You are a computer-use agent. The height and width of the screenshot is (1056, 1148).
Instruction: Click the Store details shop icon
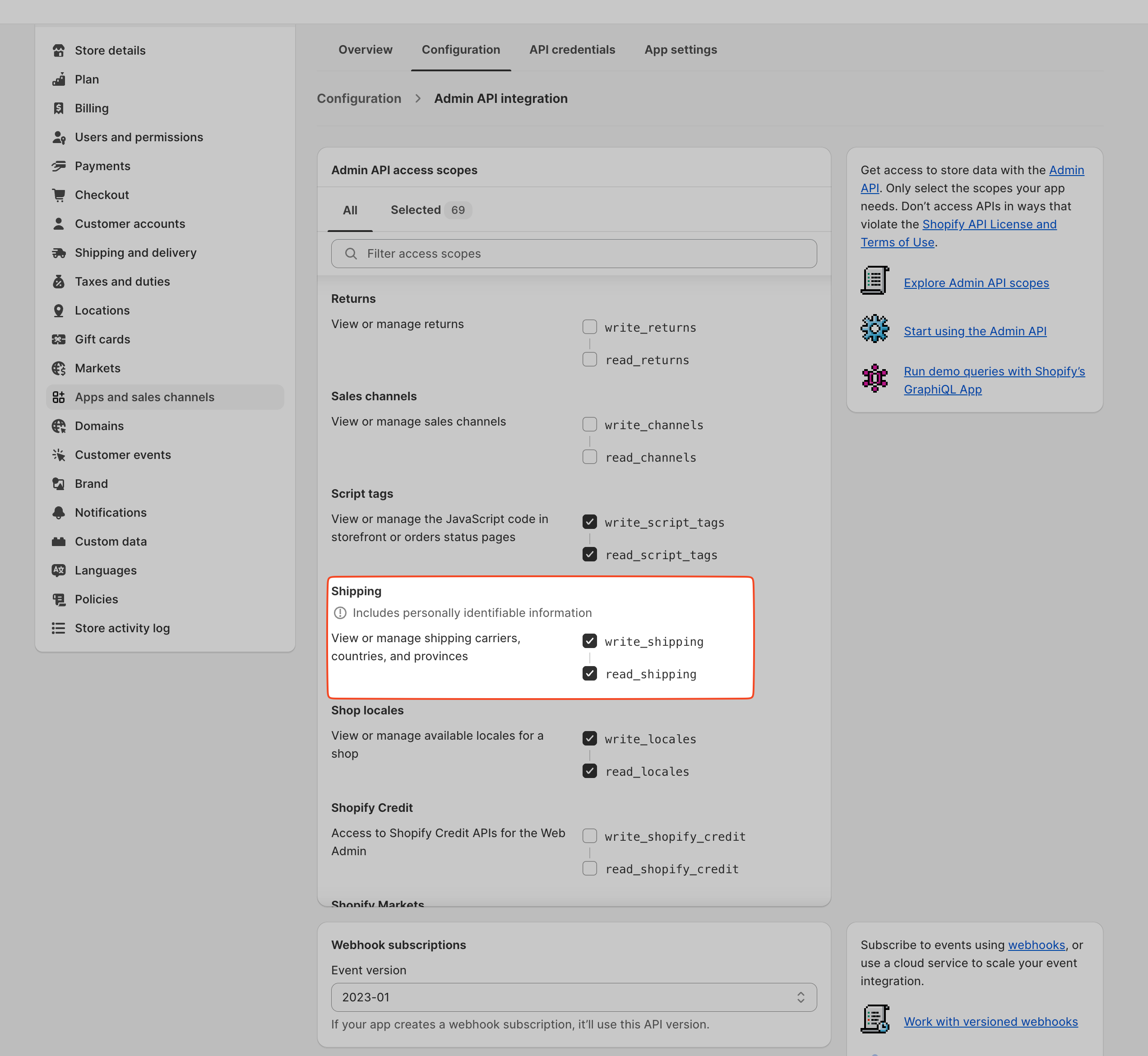58,50
